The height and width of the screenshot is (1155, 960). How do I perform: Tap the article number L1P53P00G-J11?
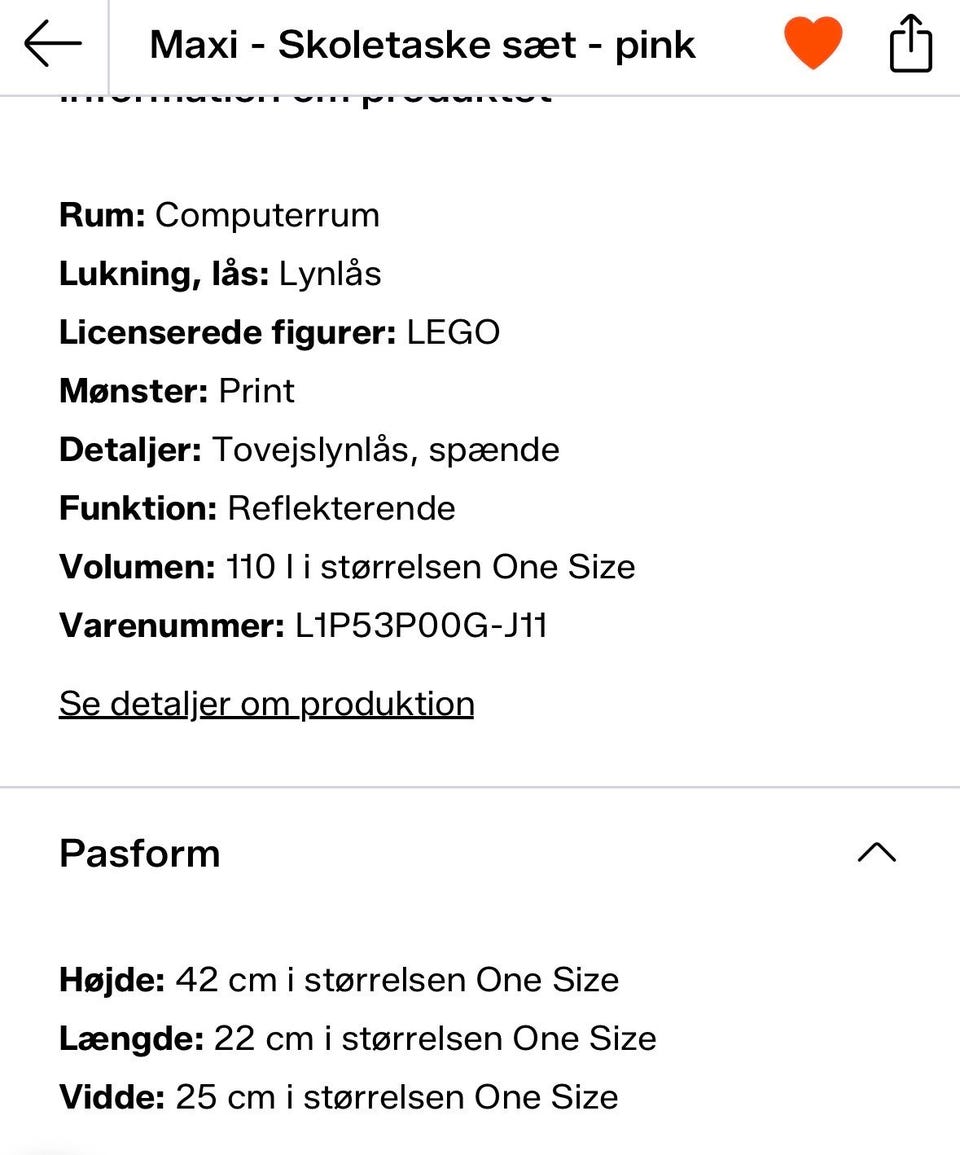point(421,626)
